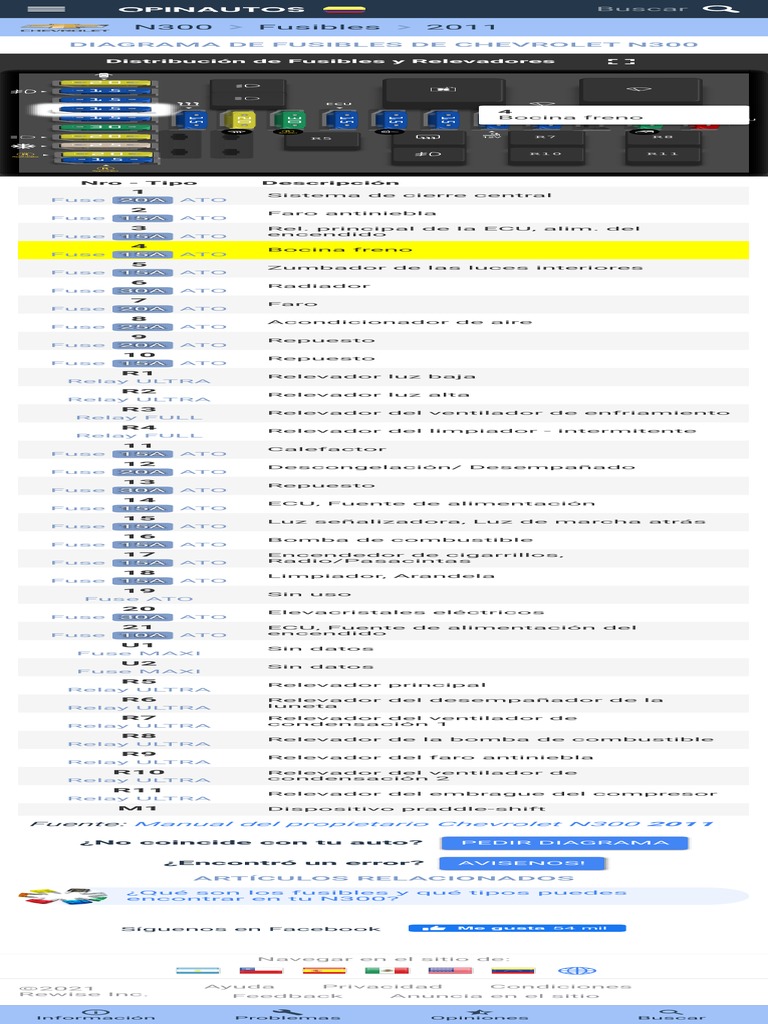Open Feedback footer link
The width and height of the screenshot is (768, 1024).
287,996
